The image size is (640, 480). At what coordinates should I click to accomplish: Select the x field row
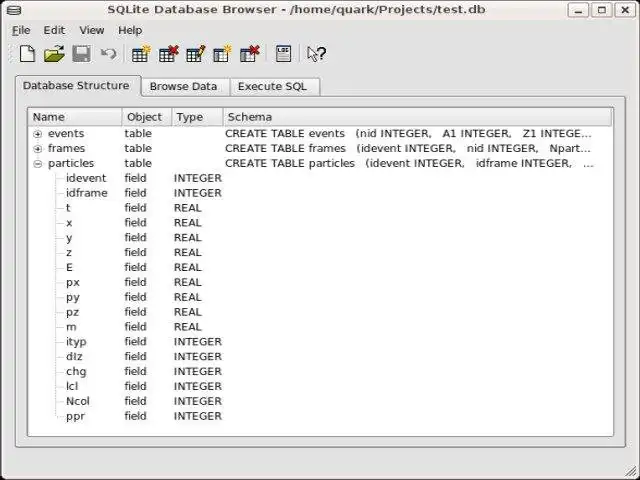[320, 223]
